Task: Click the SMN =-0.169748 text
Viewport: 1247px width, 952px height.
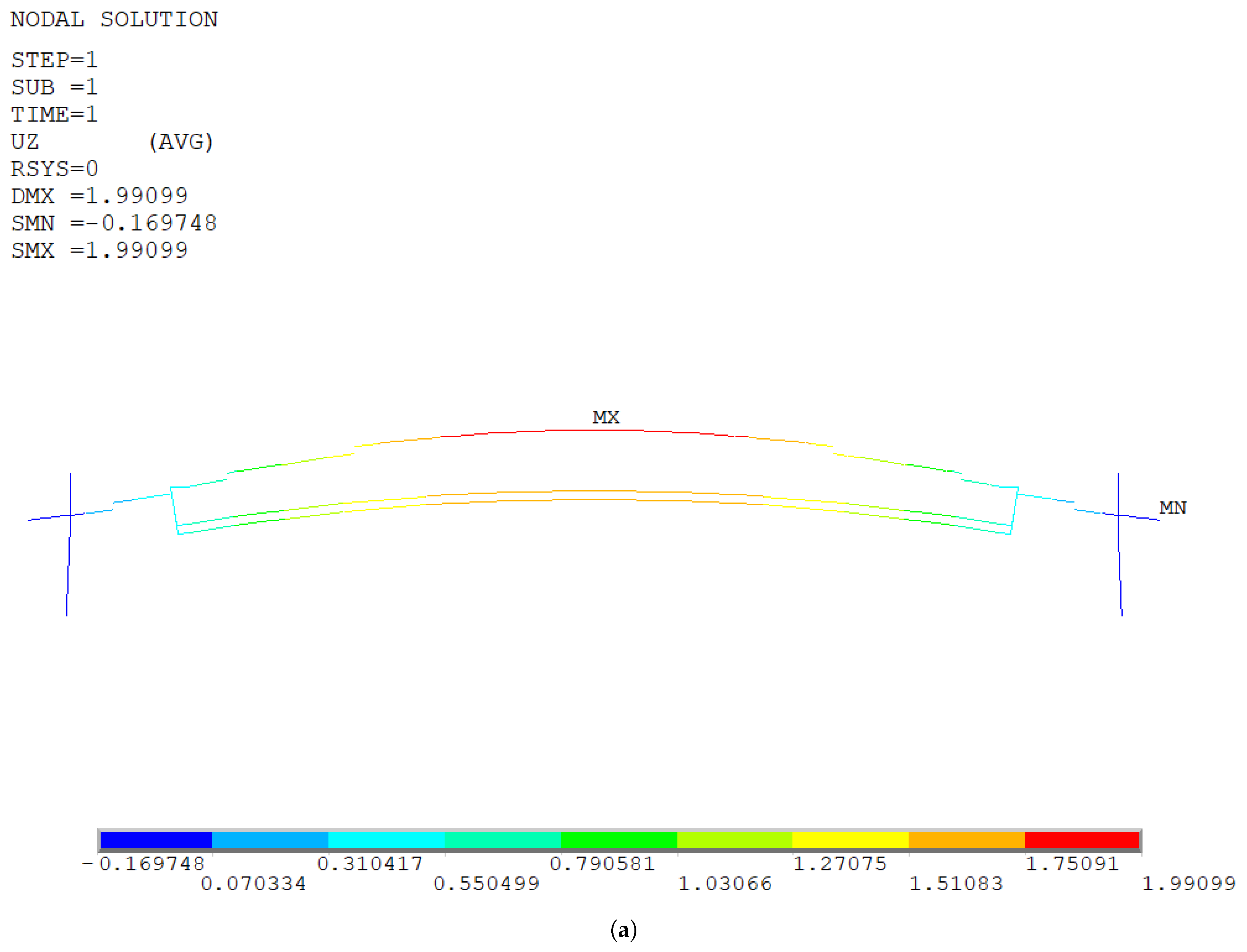Action: (x=113, y=223)
